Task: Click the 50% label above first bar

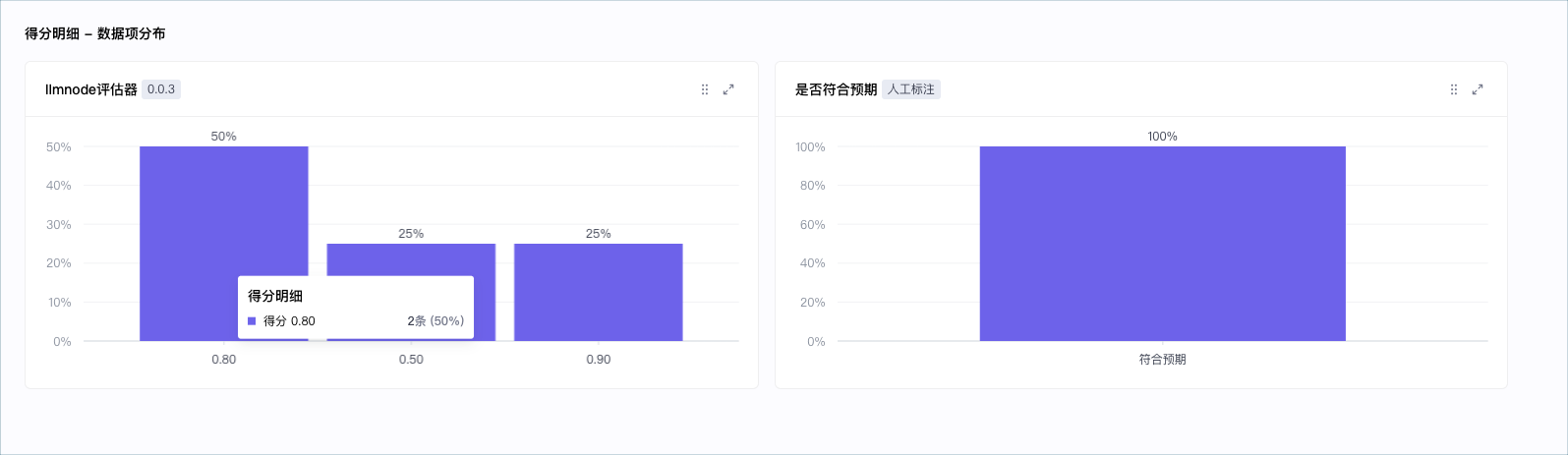Action: (x=224, y=137)
